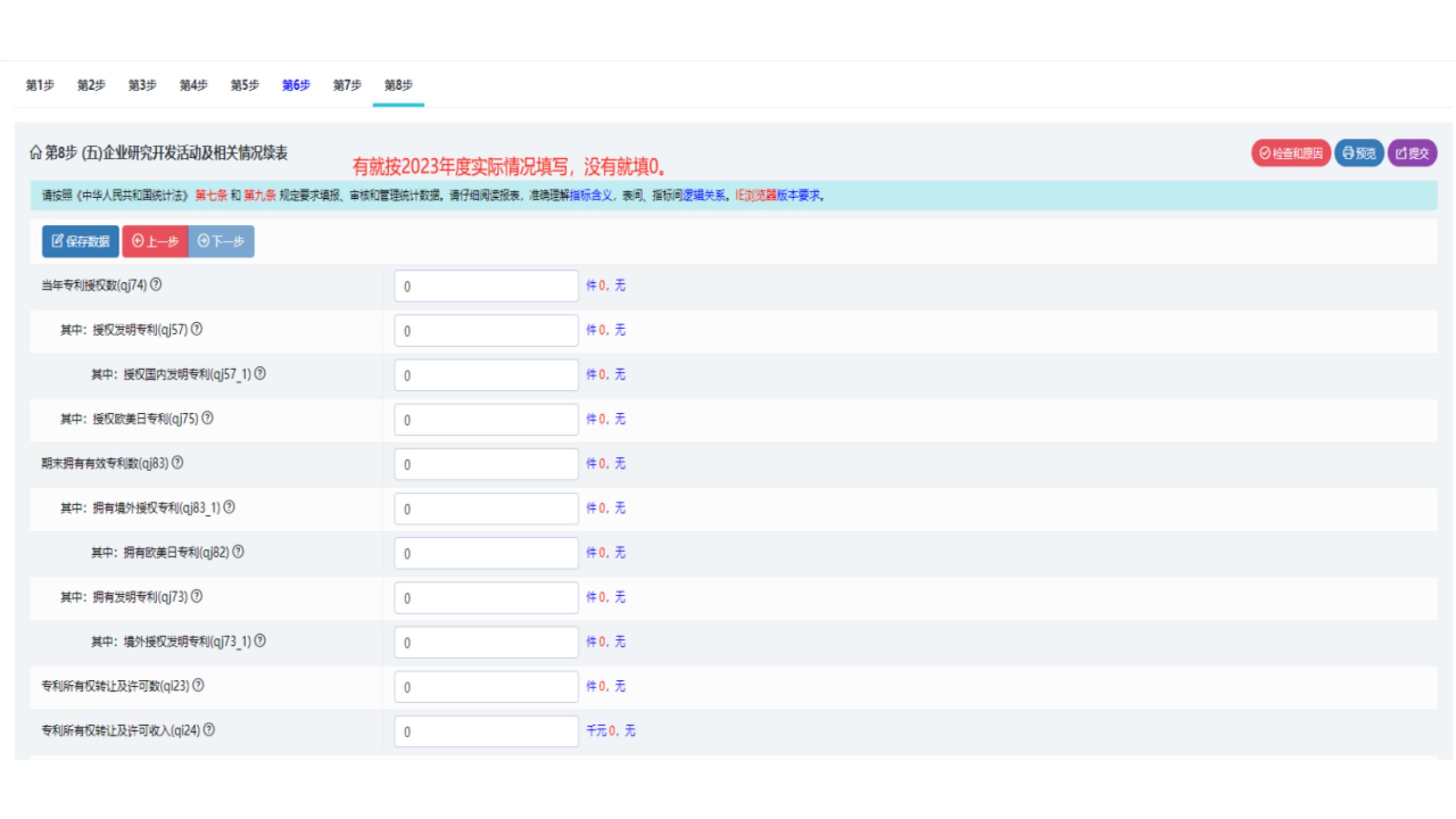The height and width of the screenshot is (819, 1456).
Task: Click help icon beside 拥有发明专利(qj73)
Action: click(196, 596)
